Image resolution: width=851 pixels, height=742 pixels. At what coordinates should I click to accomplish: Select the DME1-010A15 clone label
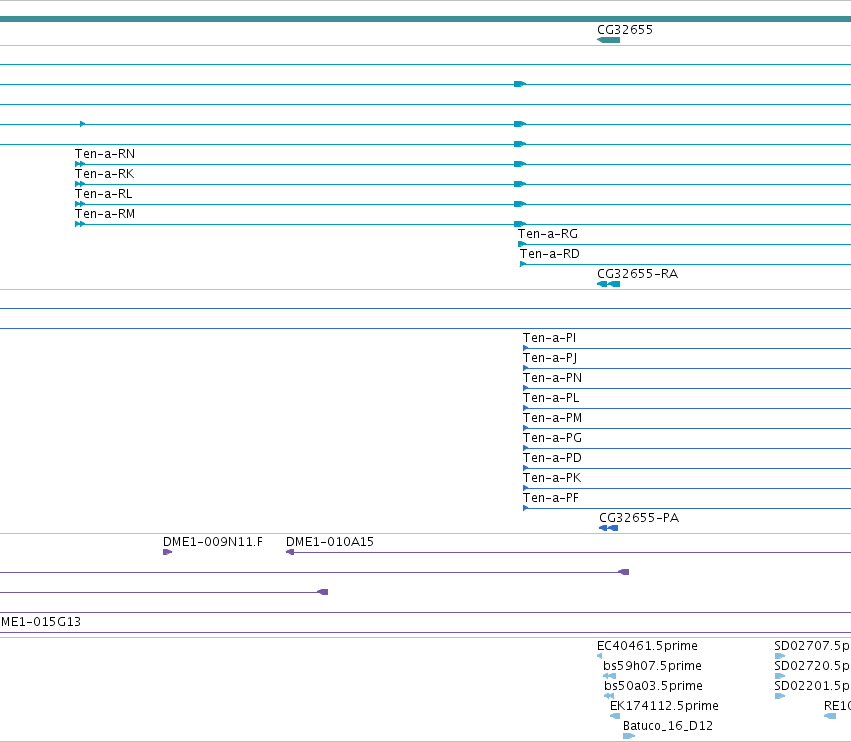click(330, 542)
